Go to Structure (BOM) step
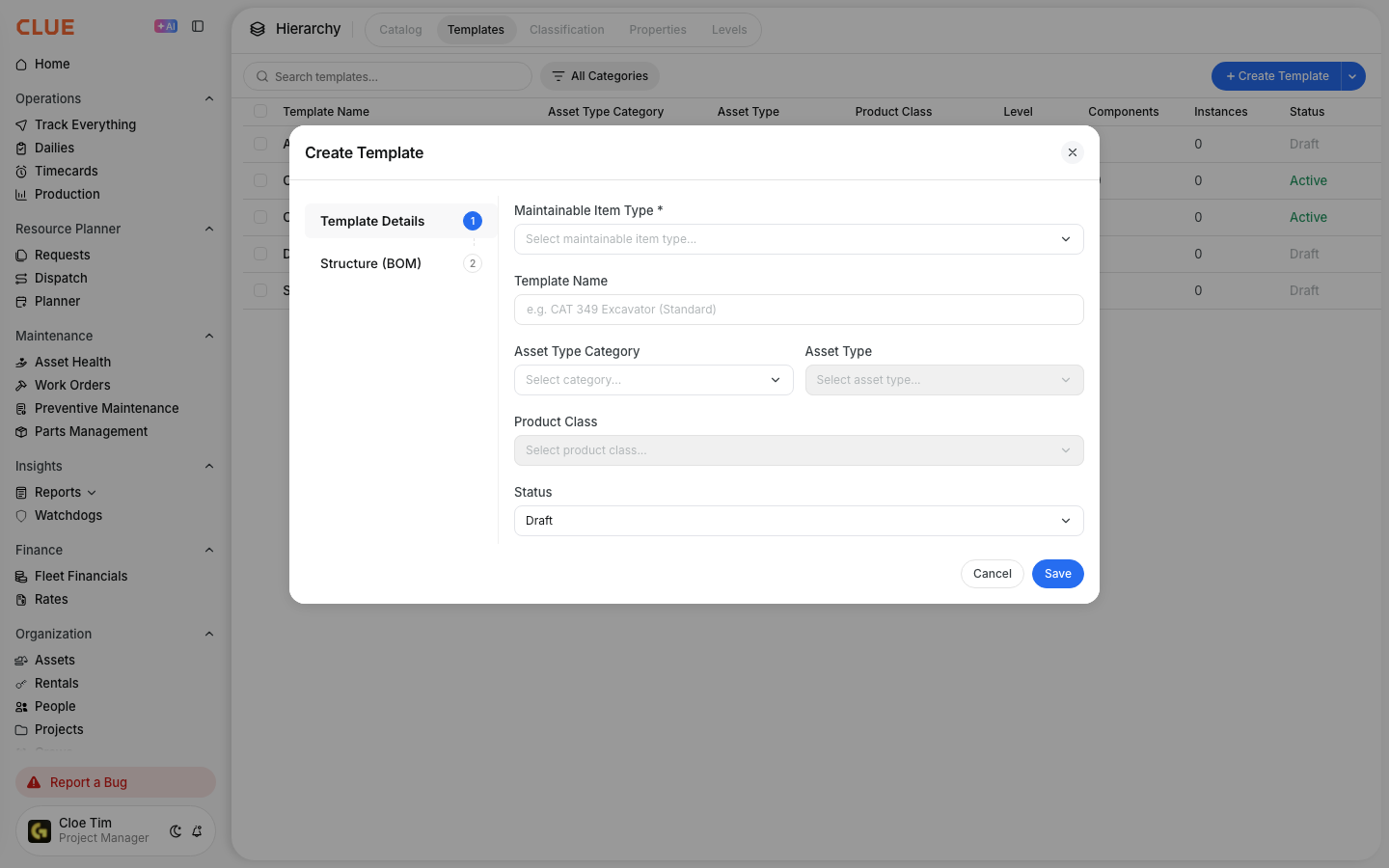The image size is (1389, 868). click(400, 263)
